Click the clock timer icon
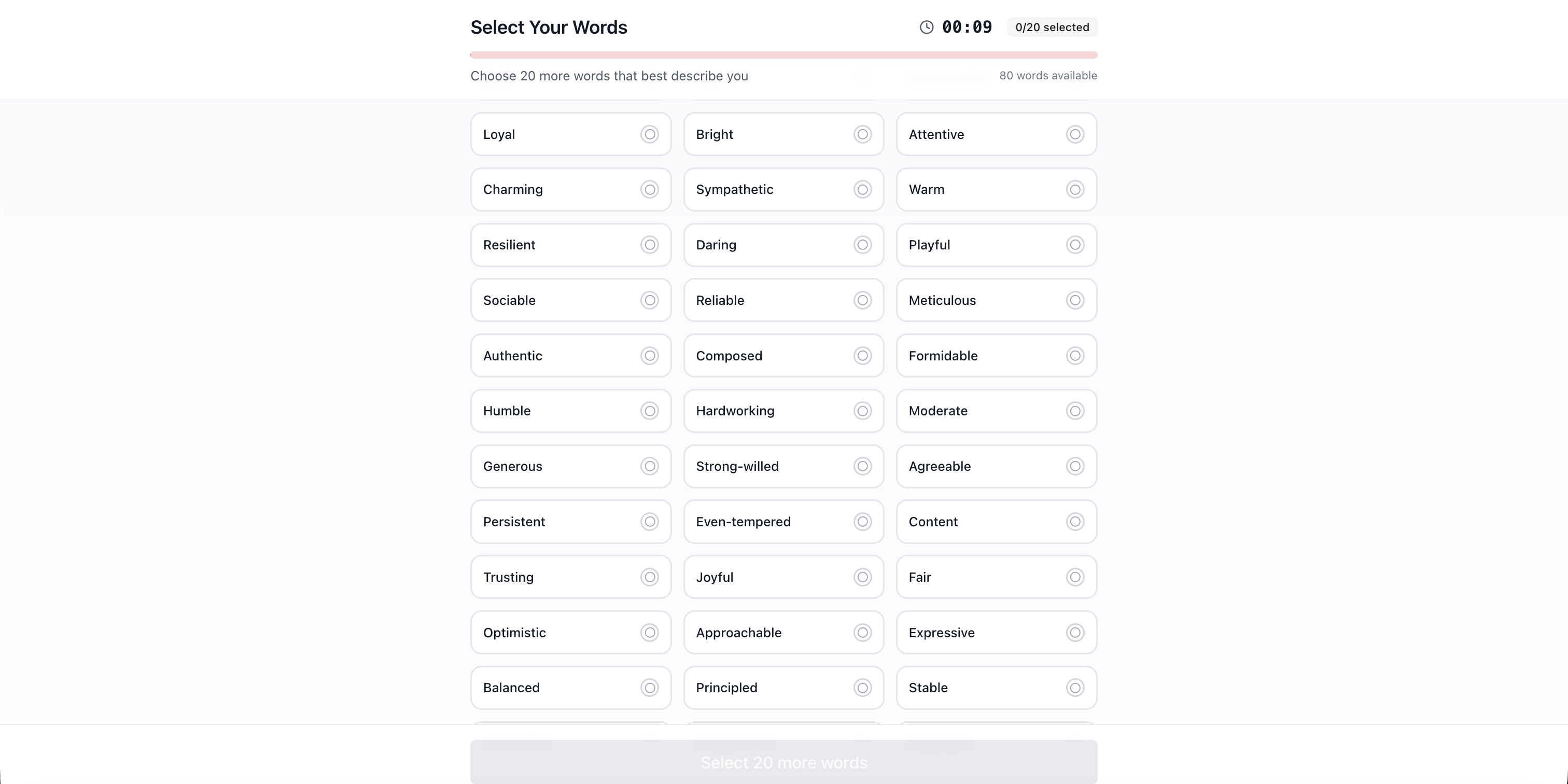 point(927,27)
